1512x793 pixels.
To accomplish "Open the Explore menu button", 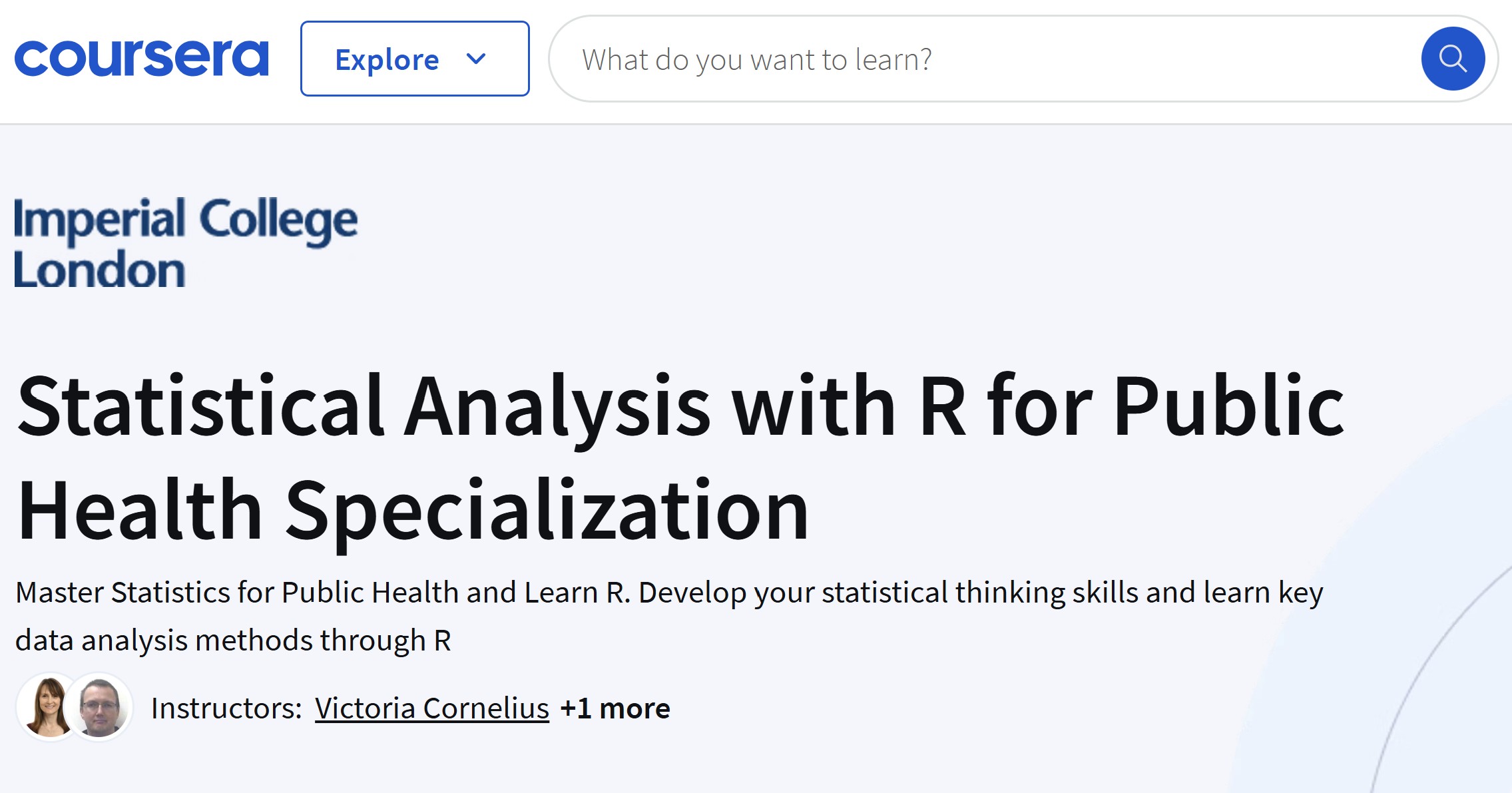I will 414,59.
